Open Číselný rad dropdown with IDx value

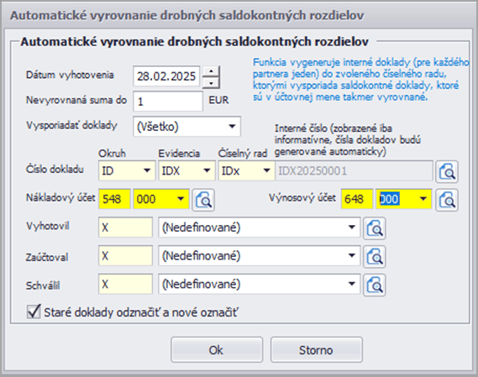246,171
